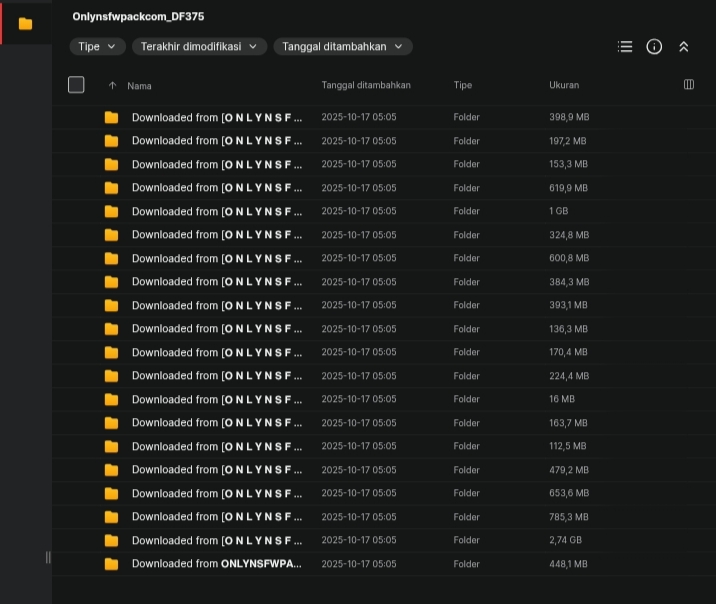Viewport: 716px width, 604px height.
Task: Click the Tanggal ditambahkan column header
Action: 366,85
